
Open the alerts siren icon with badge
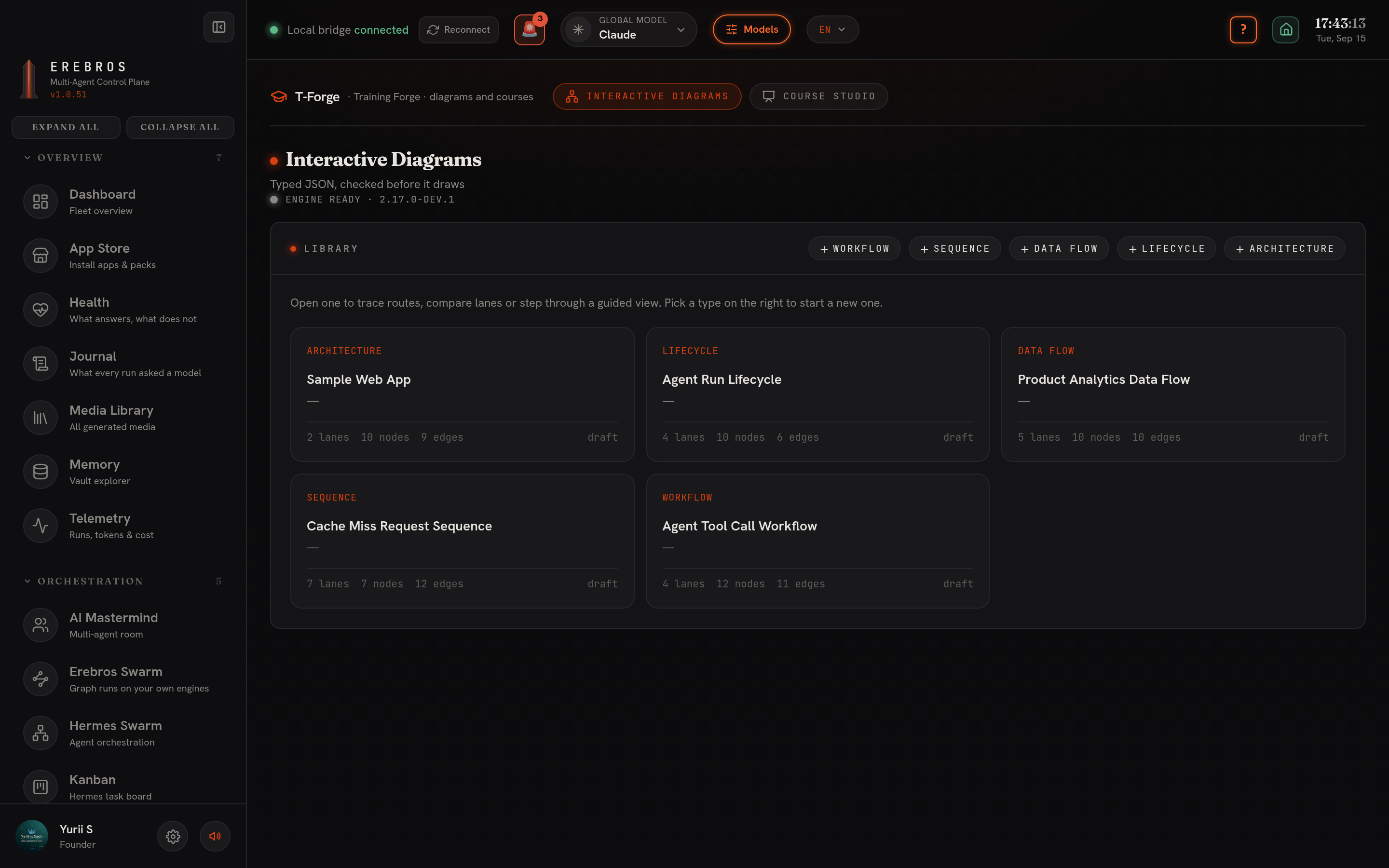[529, 29]
